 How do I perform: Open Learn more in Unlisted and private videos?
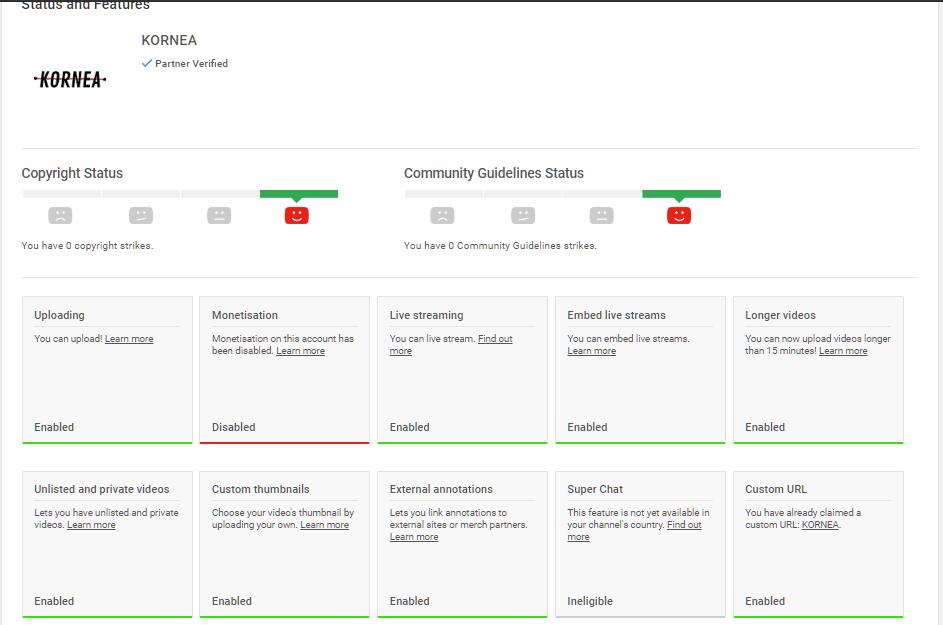(x=91, y=525)
